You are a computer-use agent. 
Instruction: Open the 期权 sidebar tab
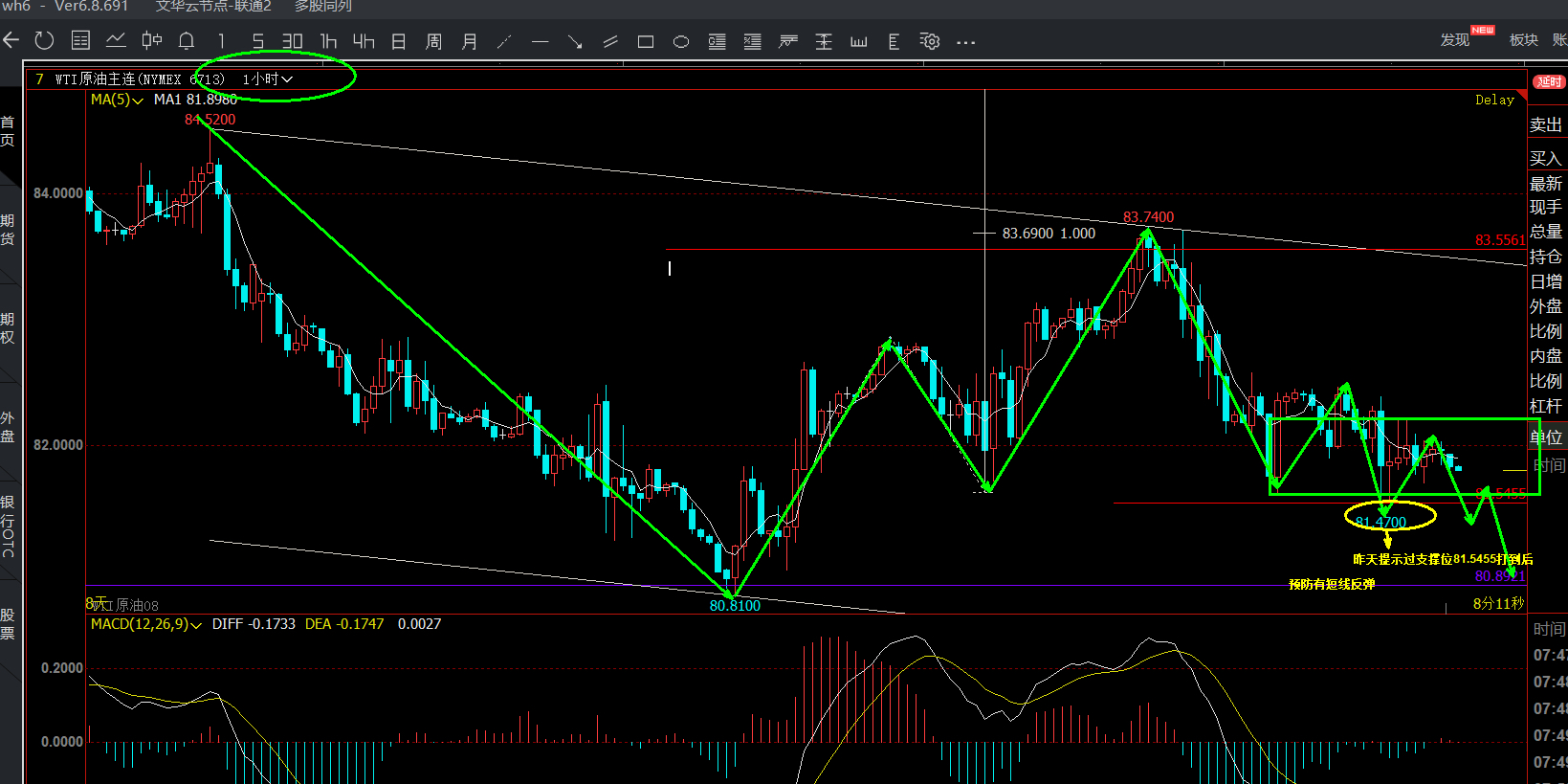tap(8, 328)
